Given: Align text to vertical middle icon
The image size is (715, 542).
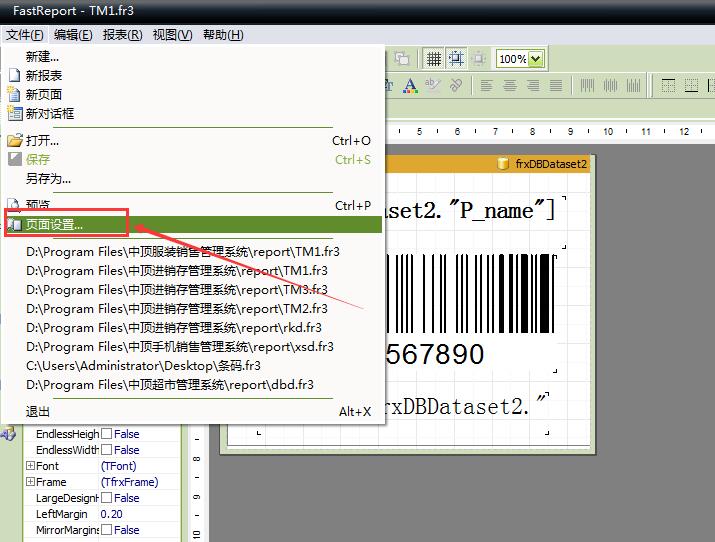Looking at the screenshot, I should click(610, 85).
